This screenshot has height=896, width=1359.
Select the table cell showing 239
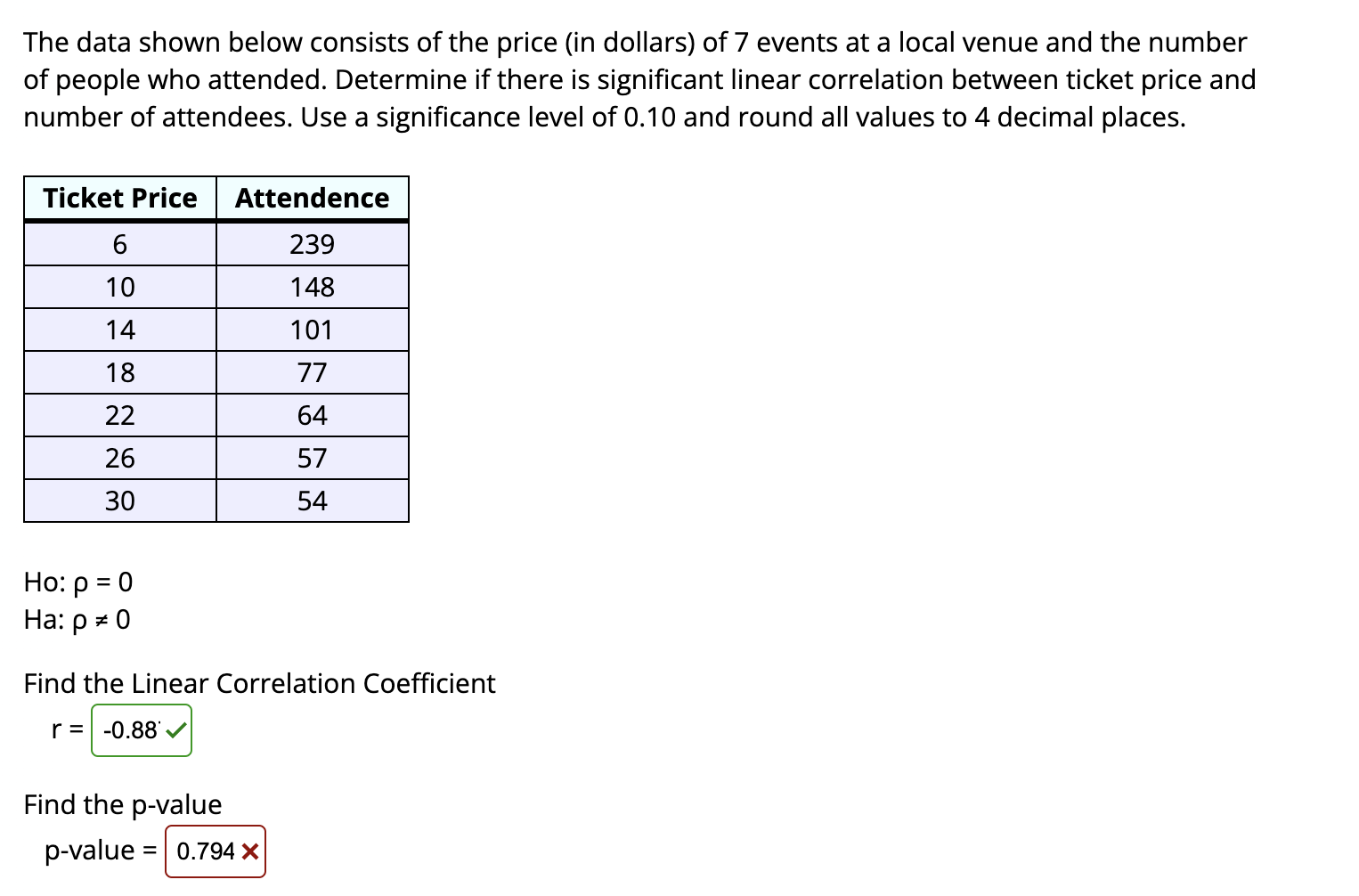pos(312,244)
